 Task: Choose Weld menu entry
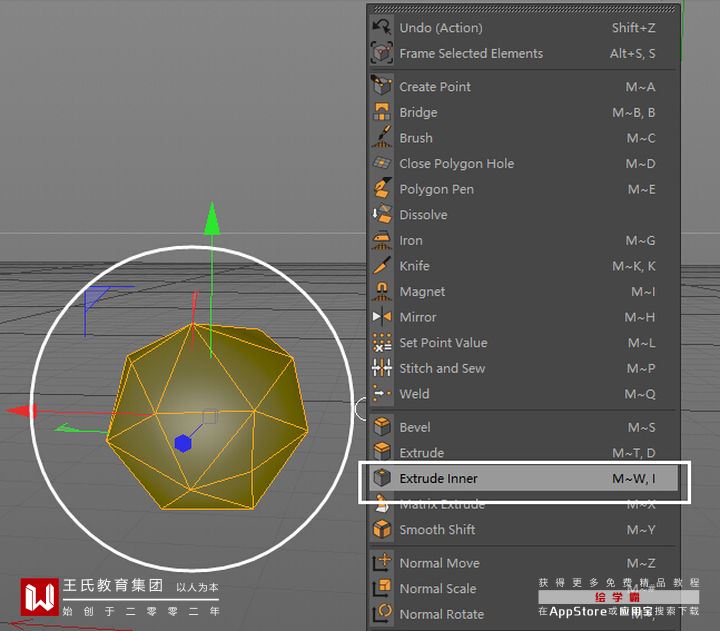coord(523,394)
